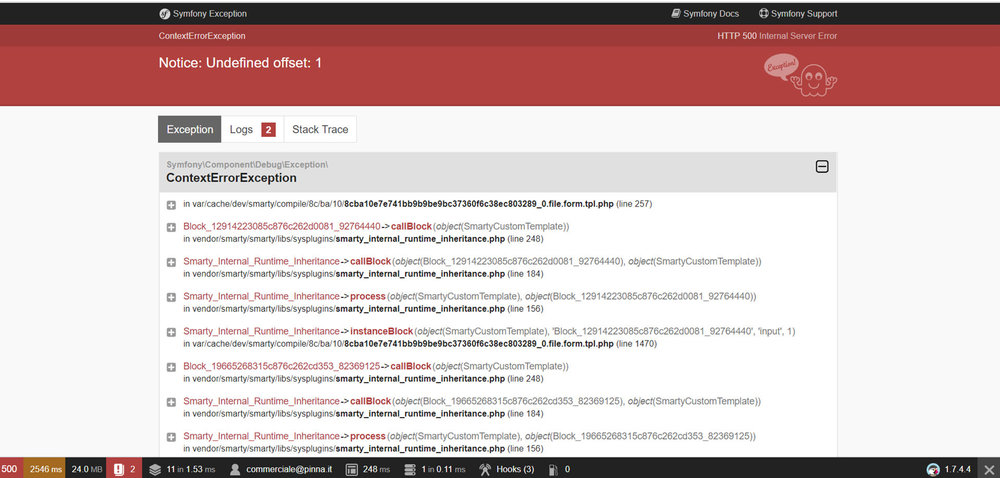Expand the first Smarty process trace line 156
1000x478 pixels.
coord(171,298)
